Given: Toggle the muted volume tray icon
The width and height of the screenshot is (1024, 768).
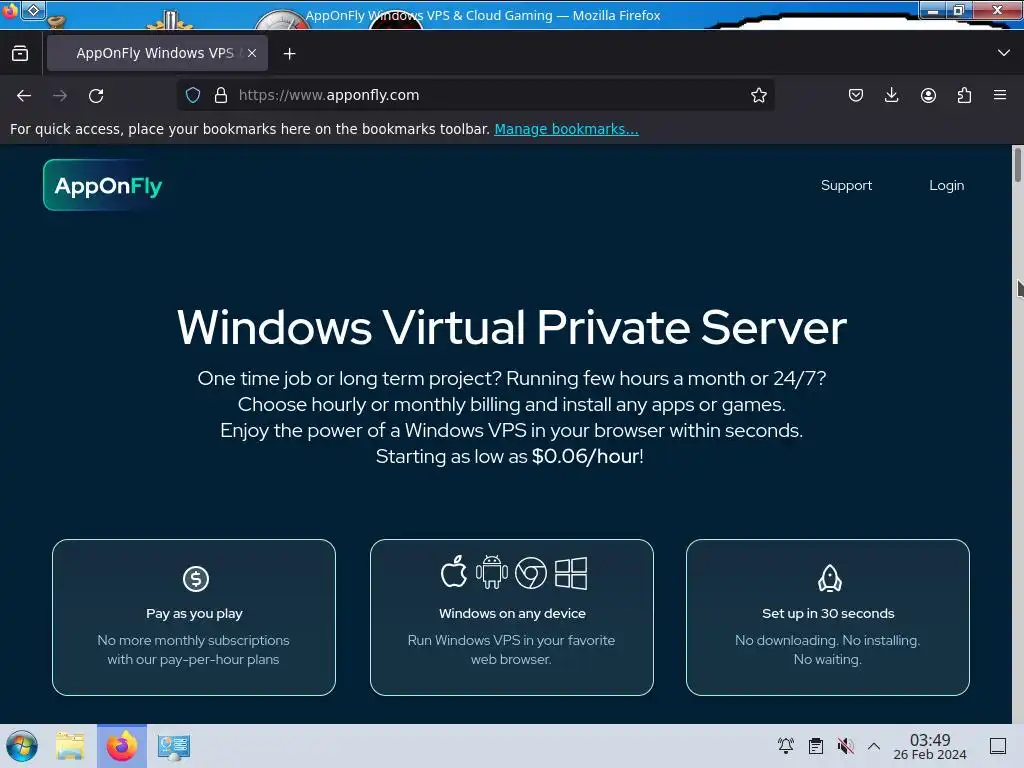Looking at the screenshot, I should coord(846,746).
